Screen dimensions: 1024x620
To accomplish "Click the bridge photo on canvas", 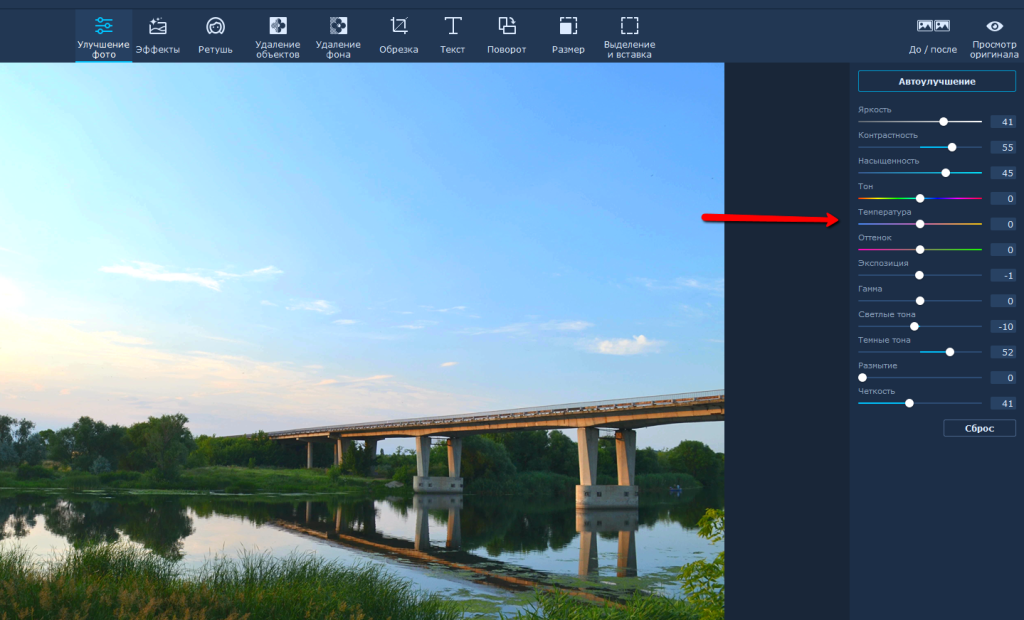I will tap(362, 341).
